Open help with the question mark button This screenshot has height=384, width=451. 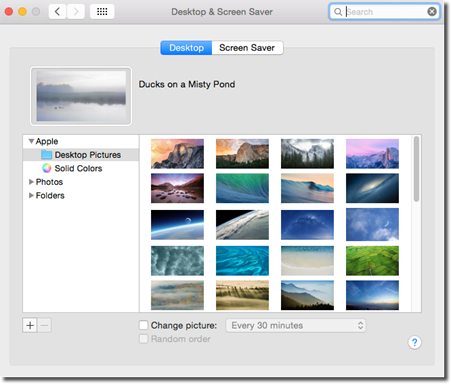pos(414,342)
